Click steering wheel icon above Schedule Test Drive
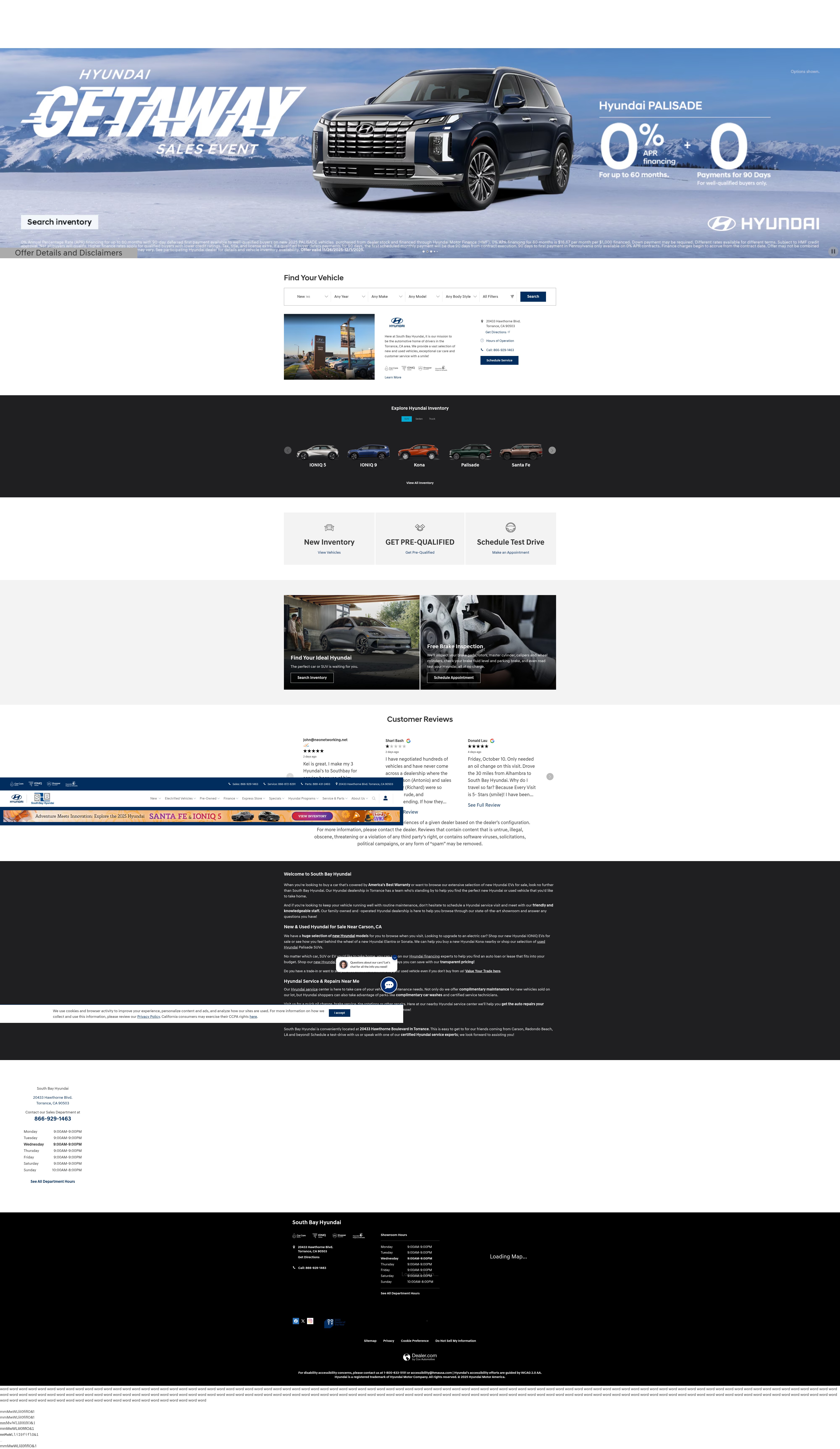The width and height of the screenshot is (840, 1449). tap(510, 527)
